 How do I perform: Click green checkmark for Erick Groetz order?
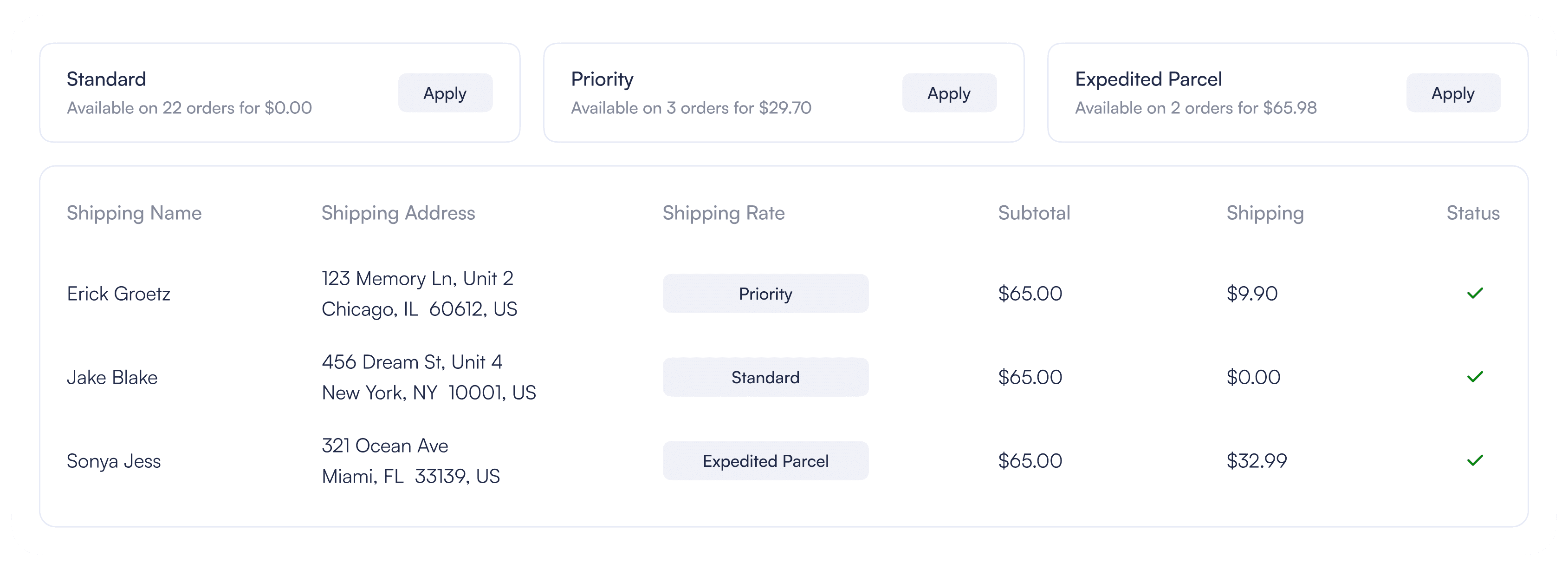1474,294
